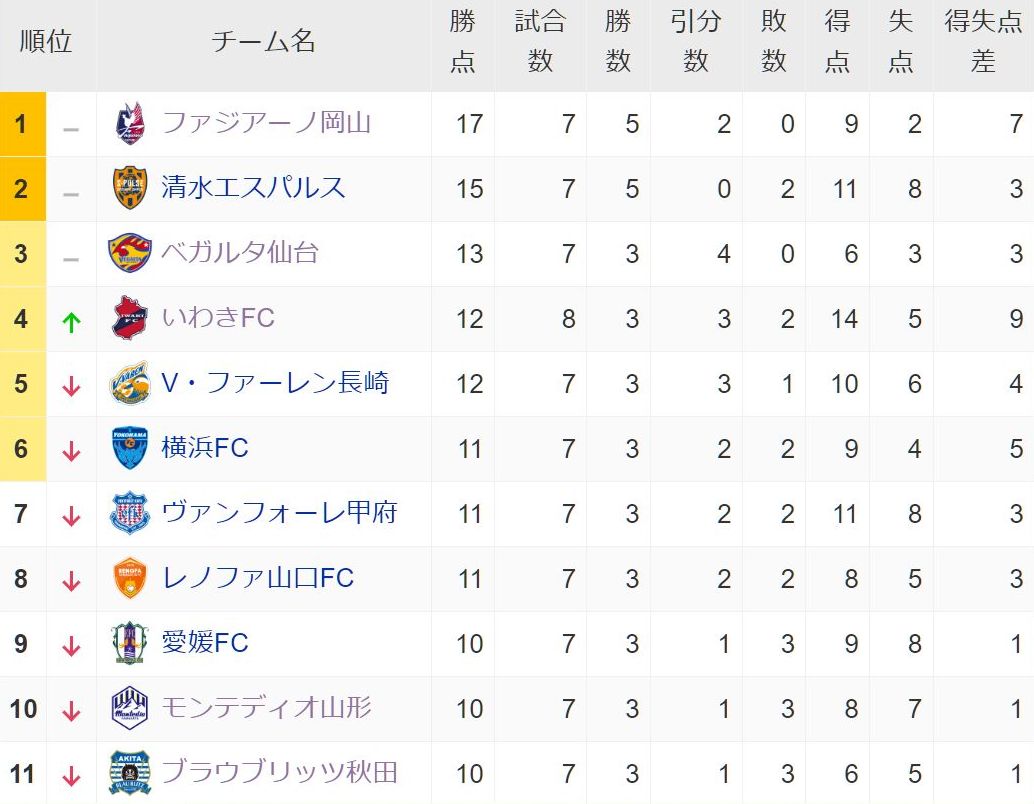Click the Yokohama FC blue crest
1034x804 pixels.
130,448
